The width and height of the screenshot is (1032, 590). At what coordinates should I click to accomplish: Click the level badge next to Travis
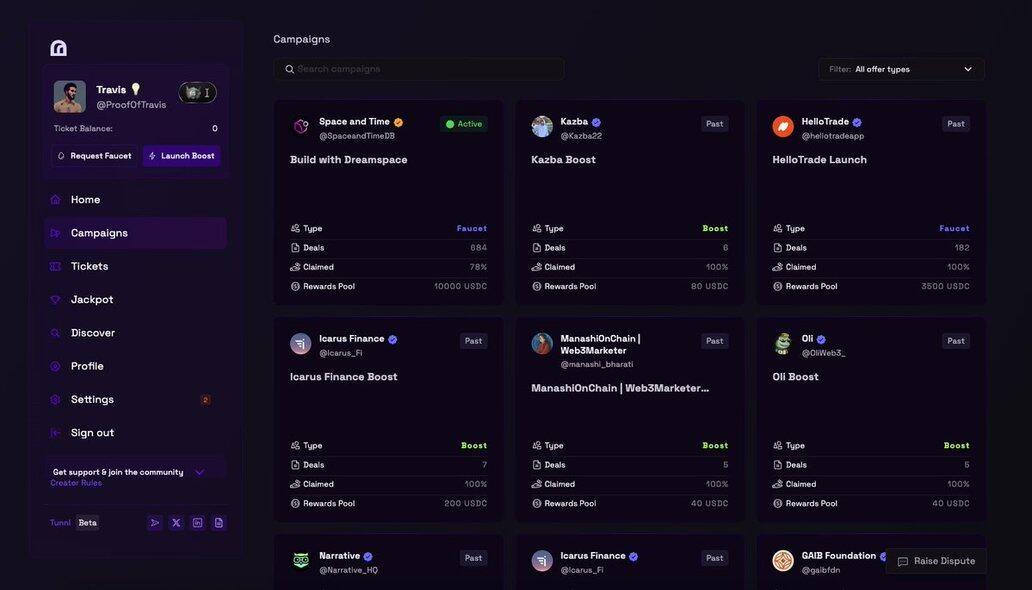coord(198,93)
